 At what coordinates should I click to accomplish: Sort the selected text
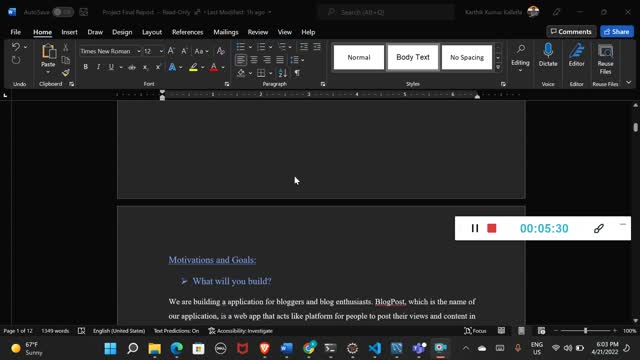point(282,73)
